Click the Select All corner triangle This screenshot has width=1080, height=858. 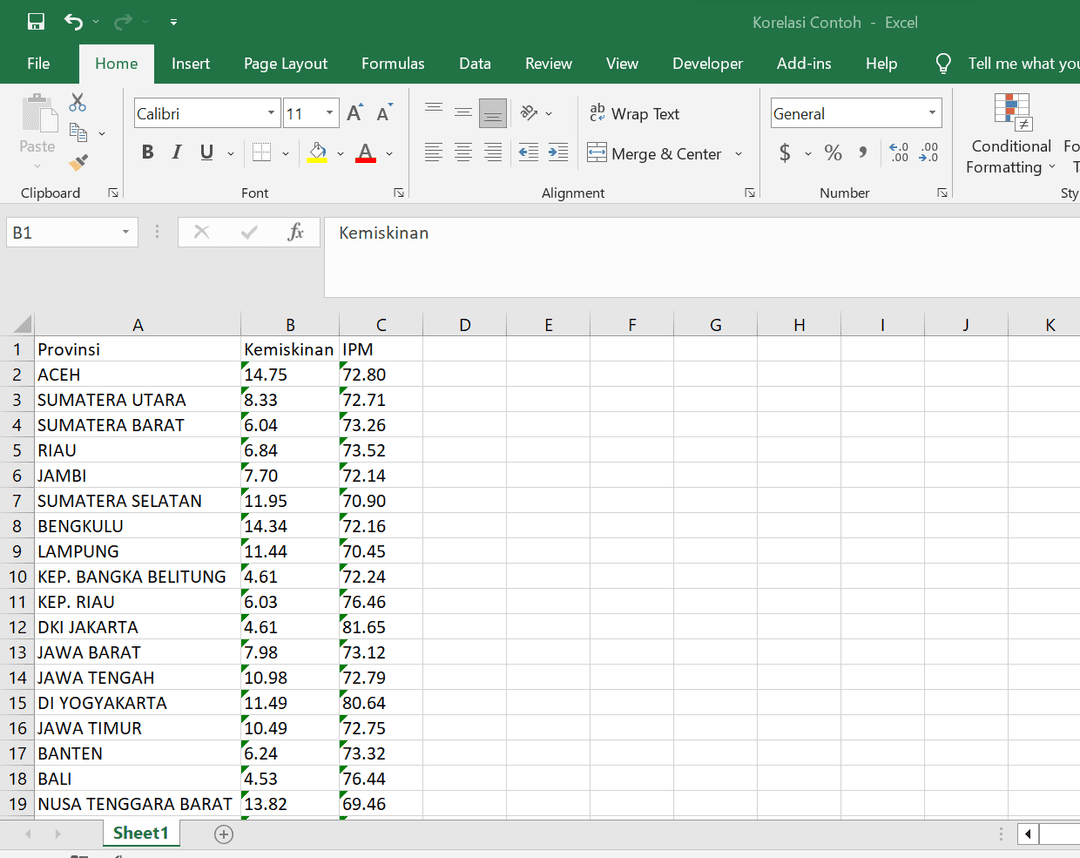point(22,324)
